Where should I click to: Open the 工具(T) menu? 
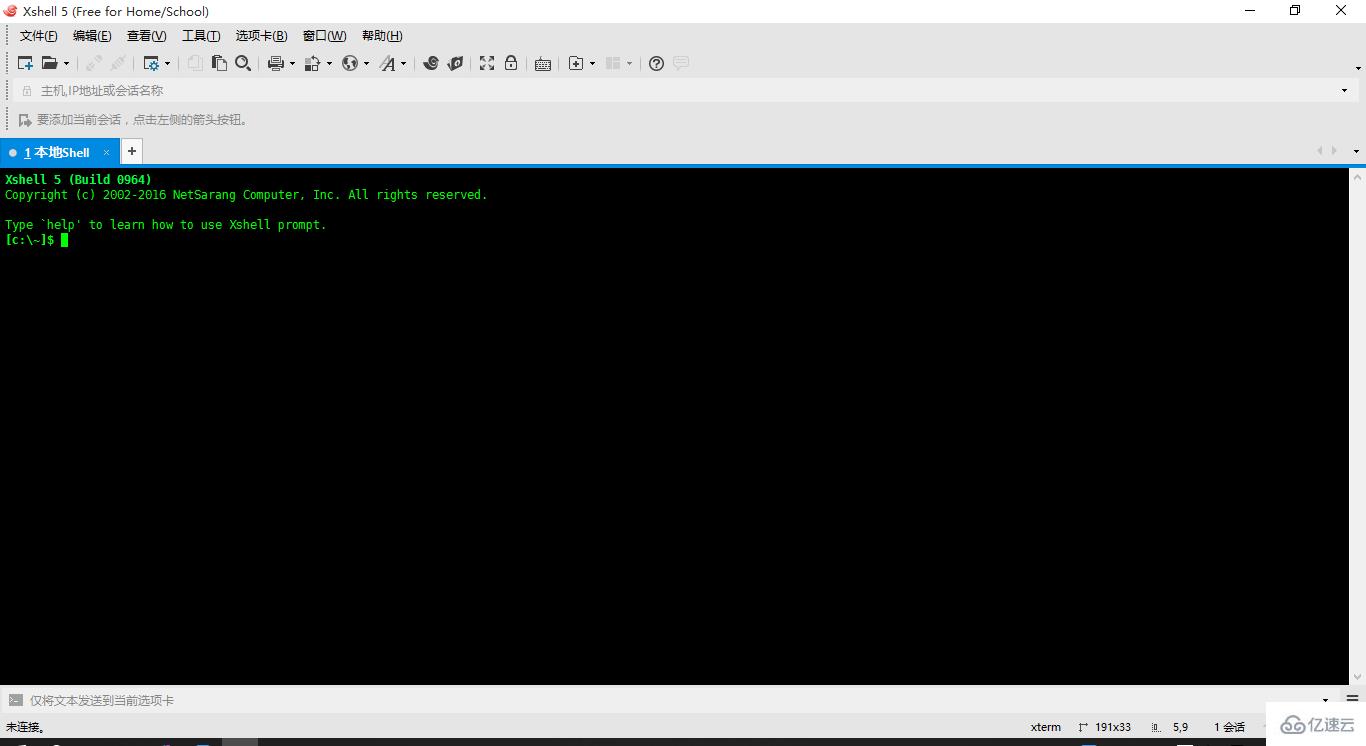click(x=201, y=36)
